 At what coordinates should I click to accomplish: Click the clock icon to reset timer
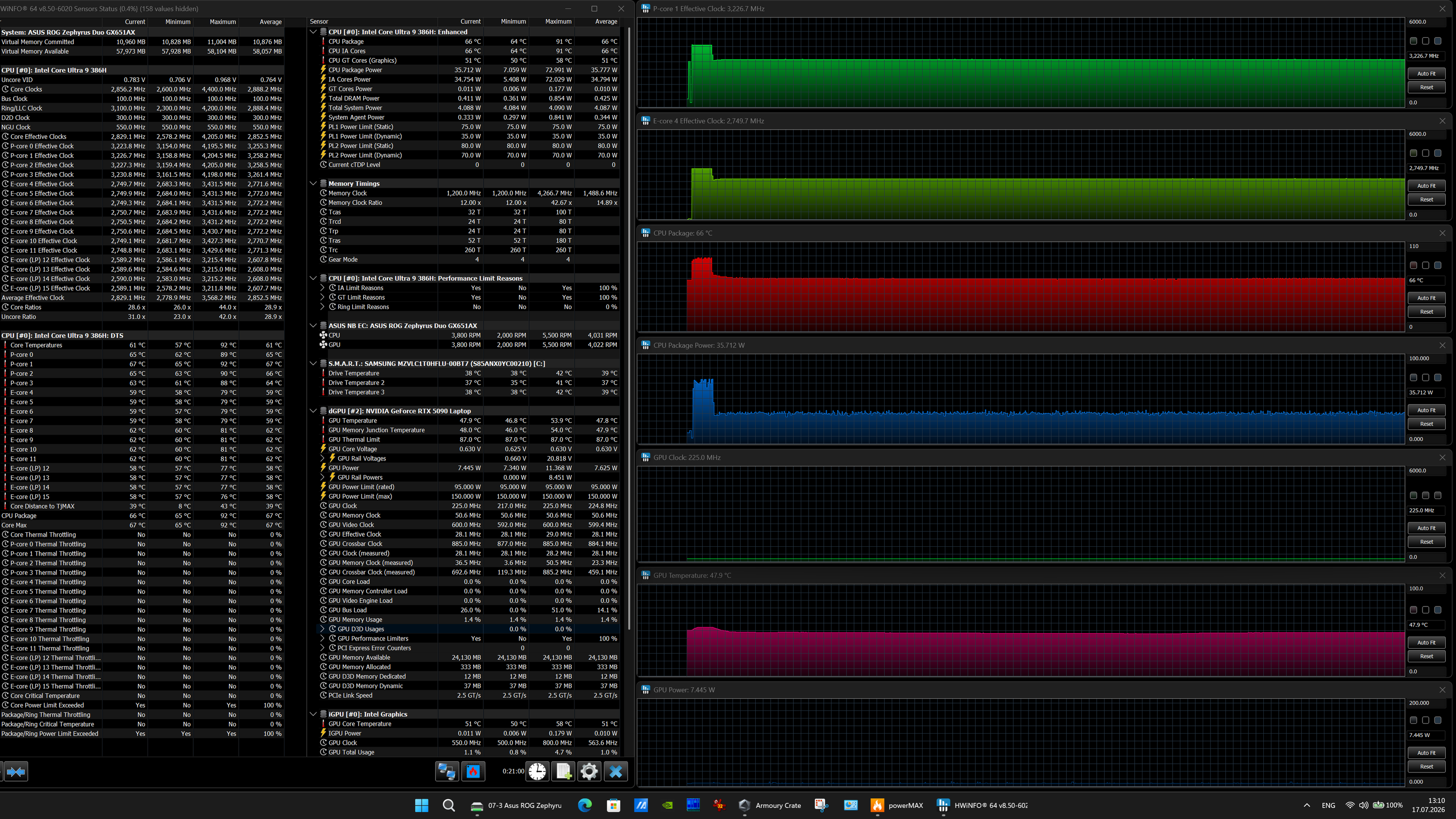click(x=538, y=771)
